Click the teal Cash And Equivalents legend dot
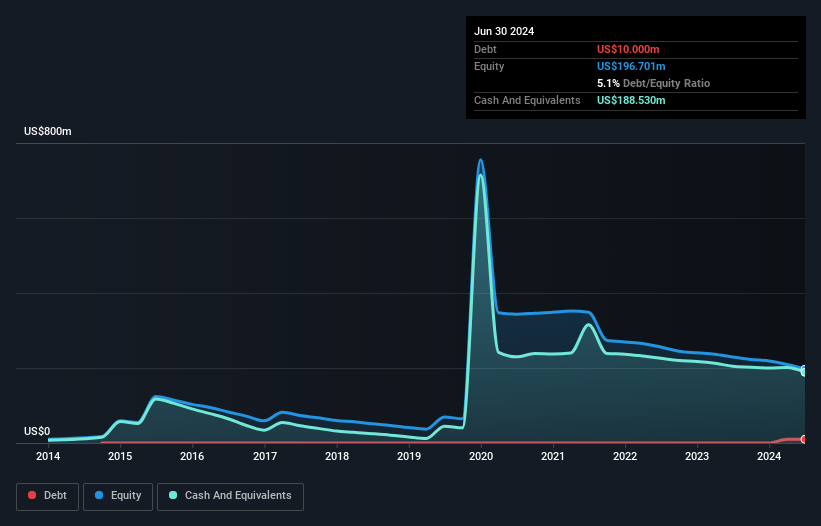This screenshot has width=821, height=526. [x=173, y=495]
